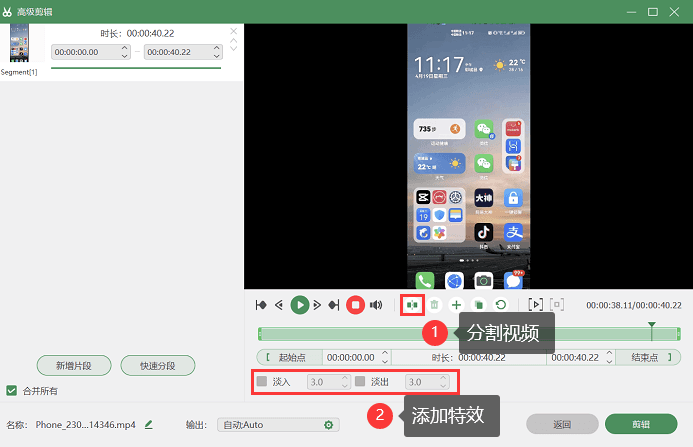Image resolution: width=693 pixels, height=447 pixels.
Task: Add a segment with the plus icon
Action: tap(457, 305)
